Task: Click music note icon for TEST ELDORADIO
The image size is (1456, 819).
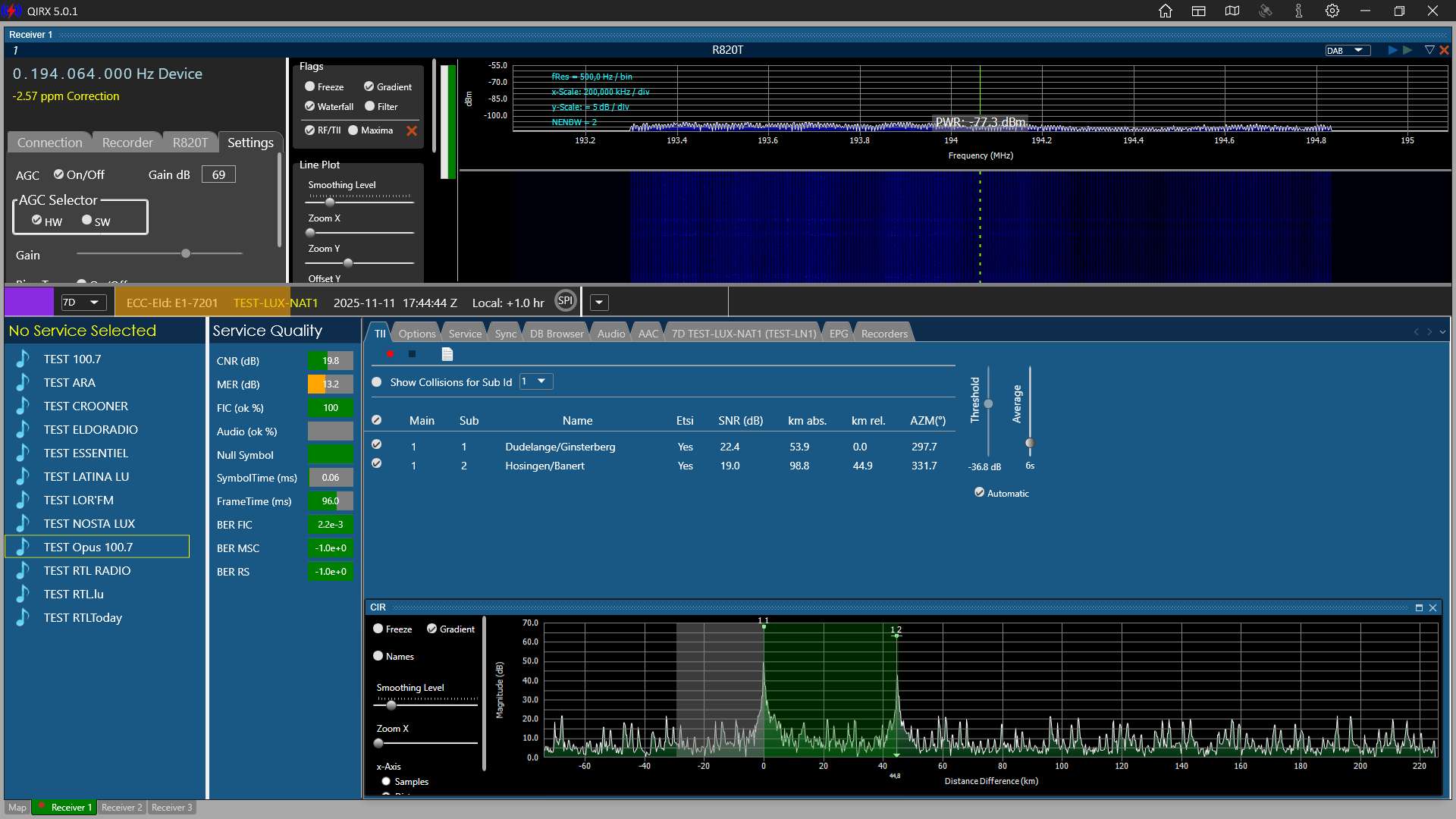Action: pos(23,429)
